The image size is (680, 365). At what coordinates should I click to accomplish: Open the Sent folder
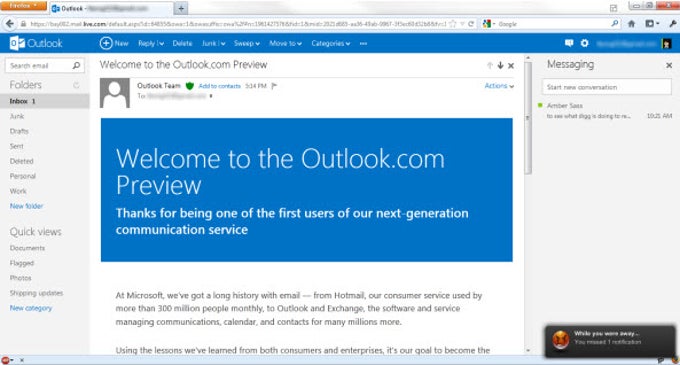coord(16,146)
